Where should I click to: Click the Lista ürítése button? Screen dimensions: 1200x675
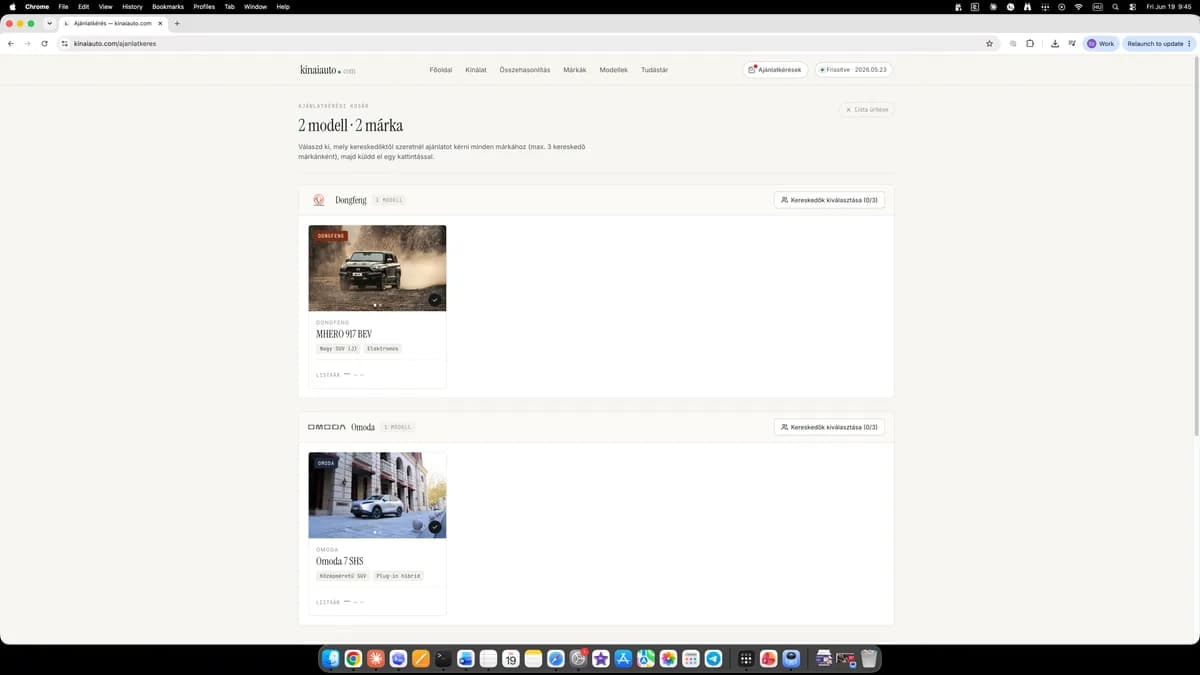click(x=867, y=109)
